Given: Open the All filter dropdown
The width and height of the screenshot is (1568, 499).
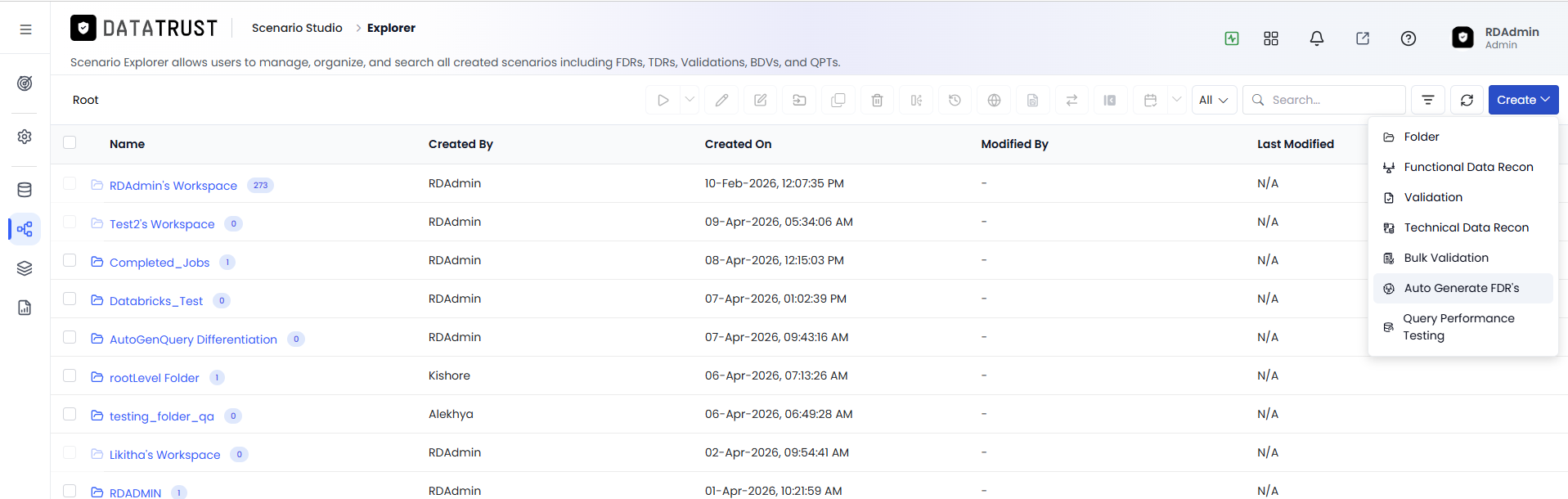Looking at the screenshot, I should [1214, 100].
